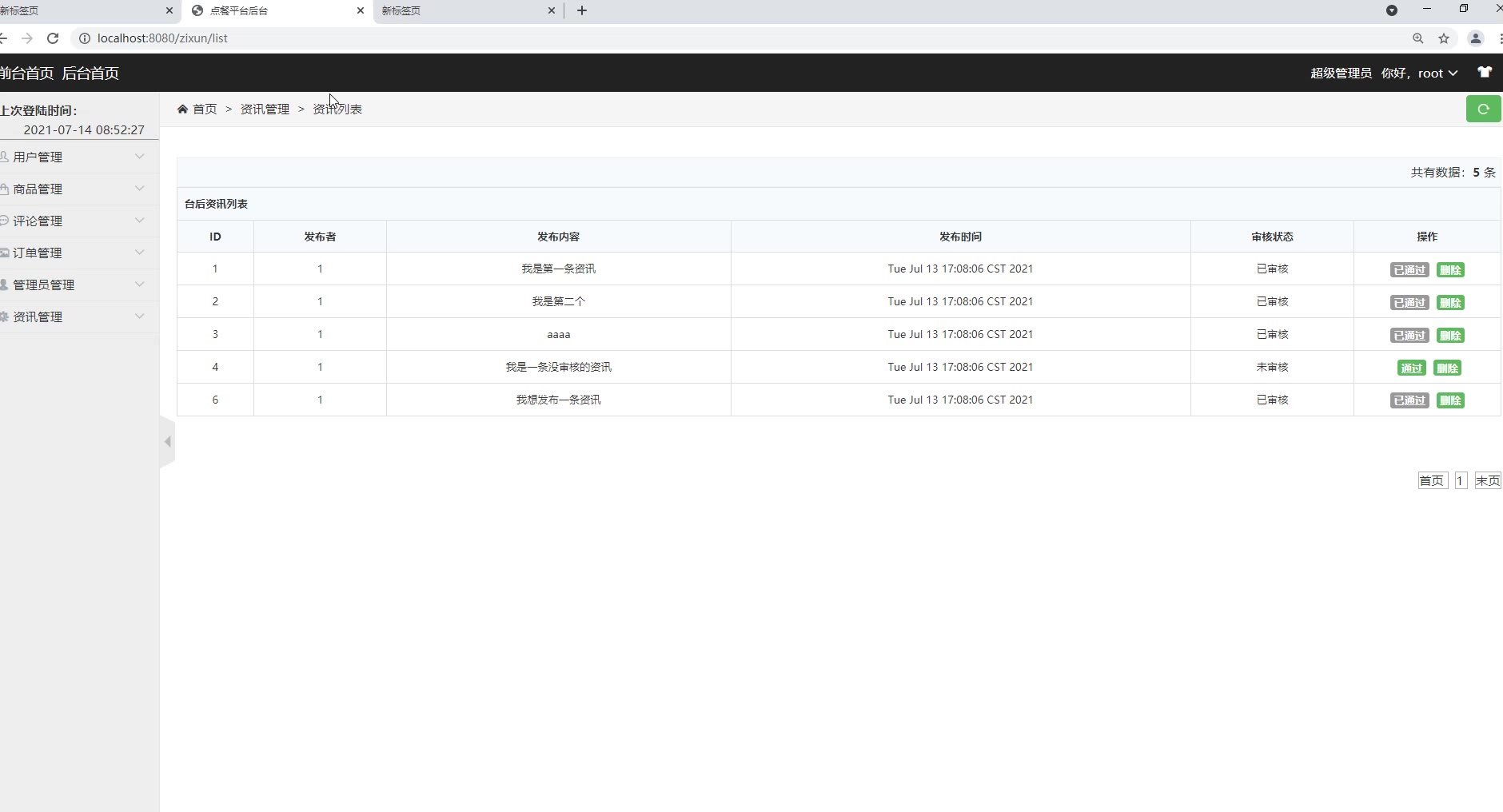The height and width of the screenshot is (812, 1503).
Task: Click the green refresh icon button
Action: pyautogui.click(x=1483, y=109)
